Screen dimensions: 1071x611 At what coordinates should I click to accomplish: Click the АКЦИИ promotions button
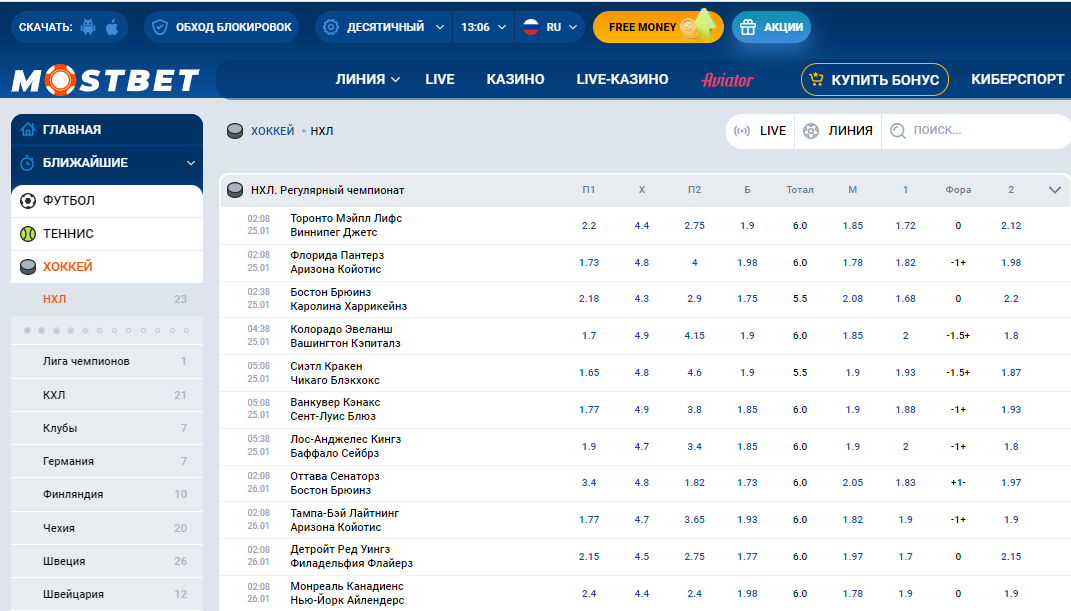click(772, 27)
